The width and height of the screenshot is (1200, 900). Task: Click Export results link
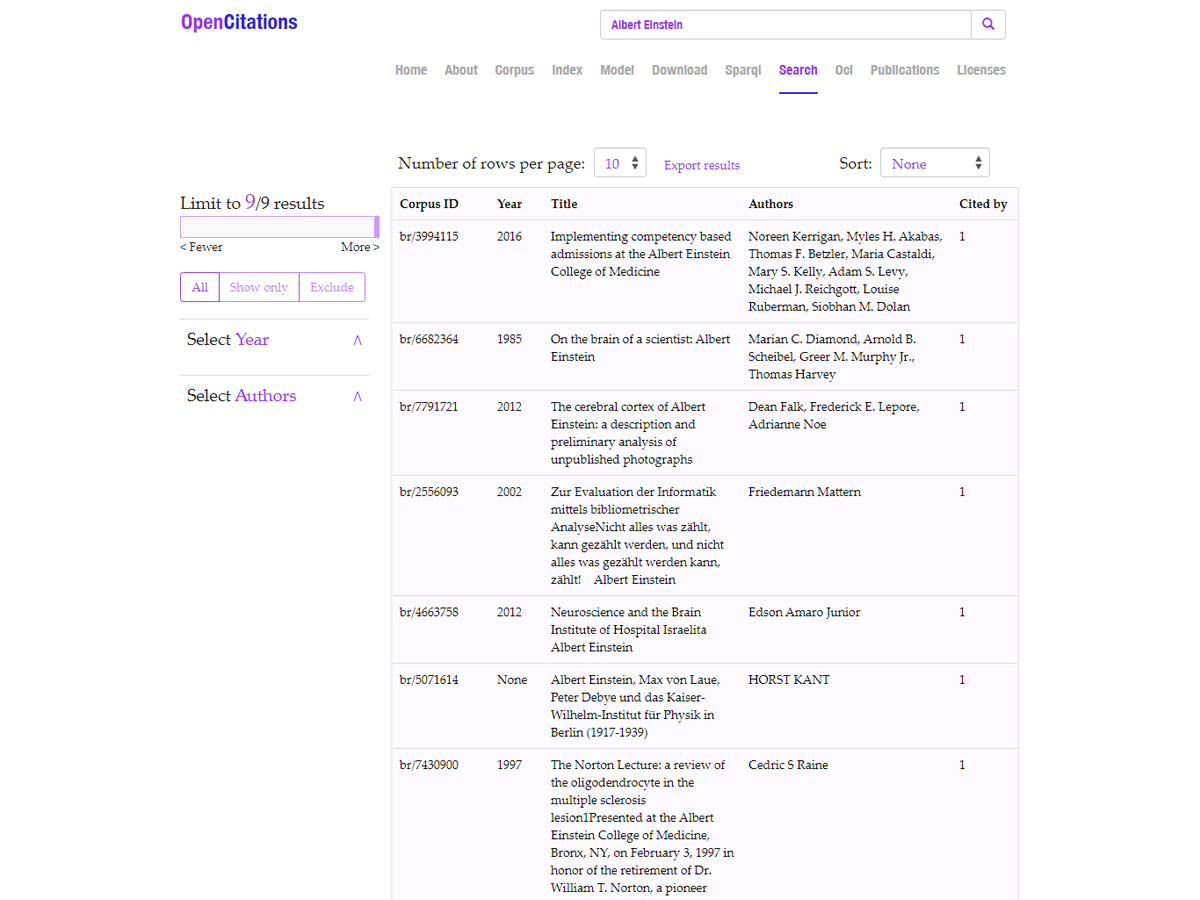(702, 165)
